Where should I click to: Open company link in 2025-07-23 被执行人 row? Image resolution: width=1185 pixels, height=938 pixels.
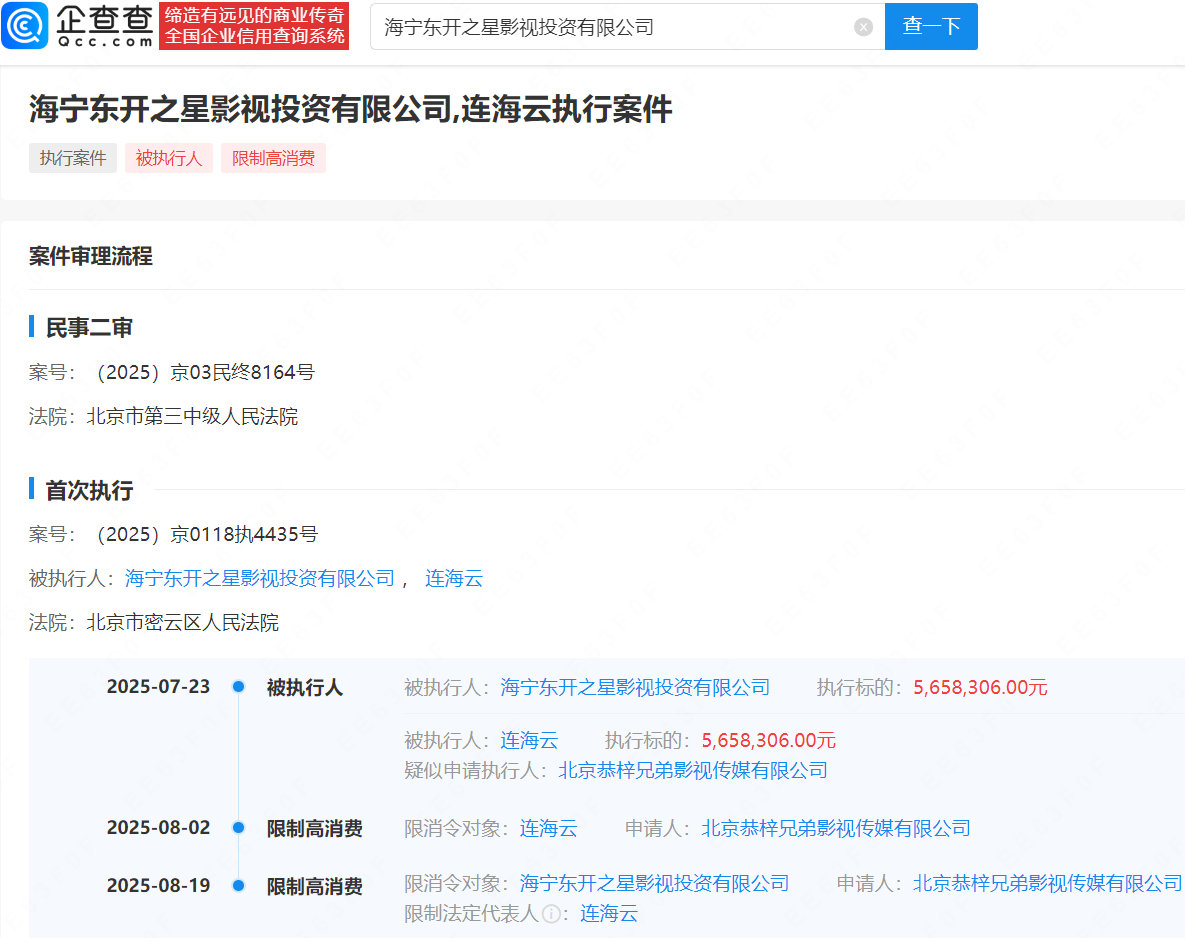pyautogui.click(x=635, y=687)
